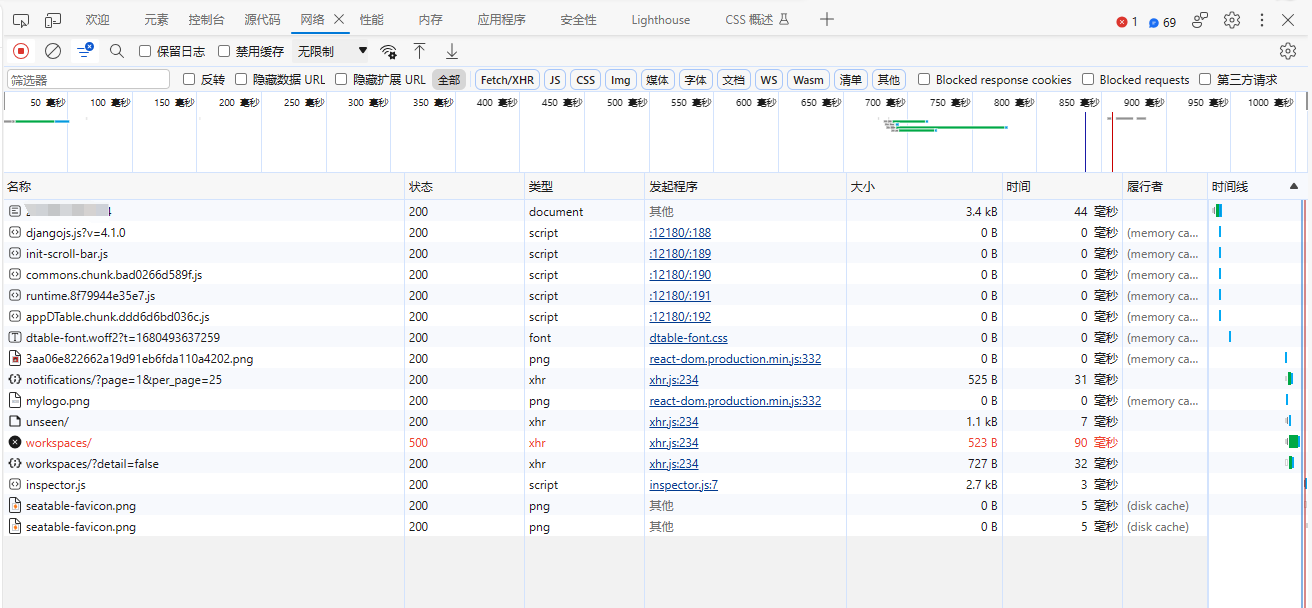
Task: Open the 性能 tab
Action: (371, 20)
